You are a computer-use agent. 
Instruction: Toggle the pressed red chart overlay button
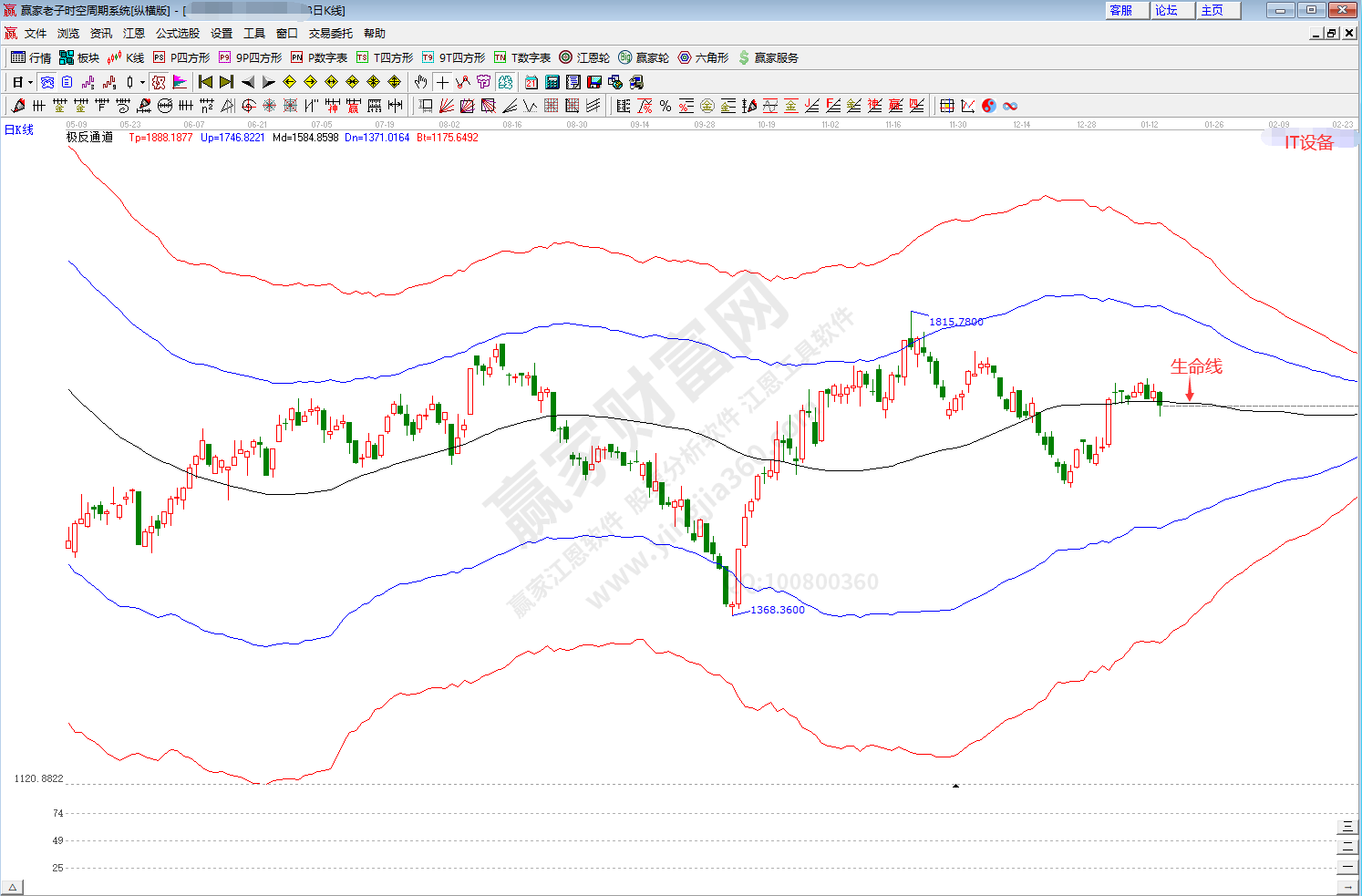tap(159, 82)
